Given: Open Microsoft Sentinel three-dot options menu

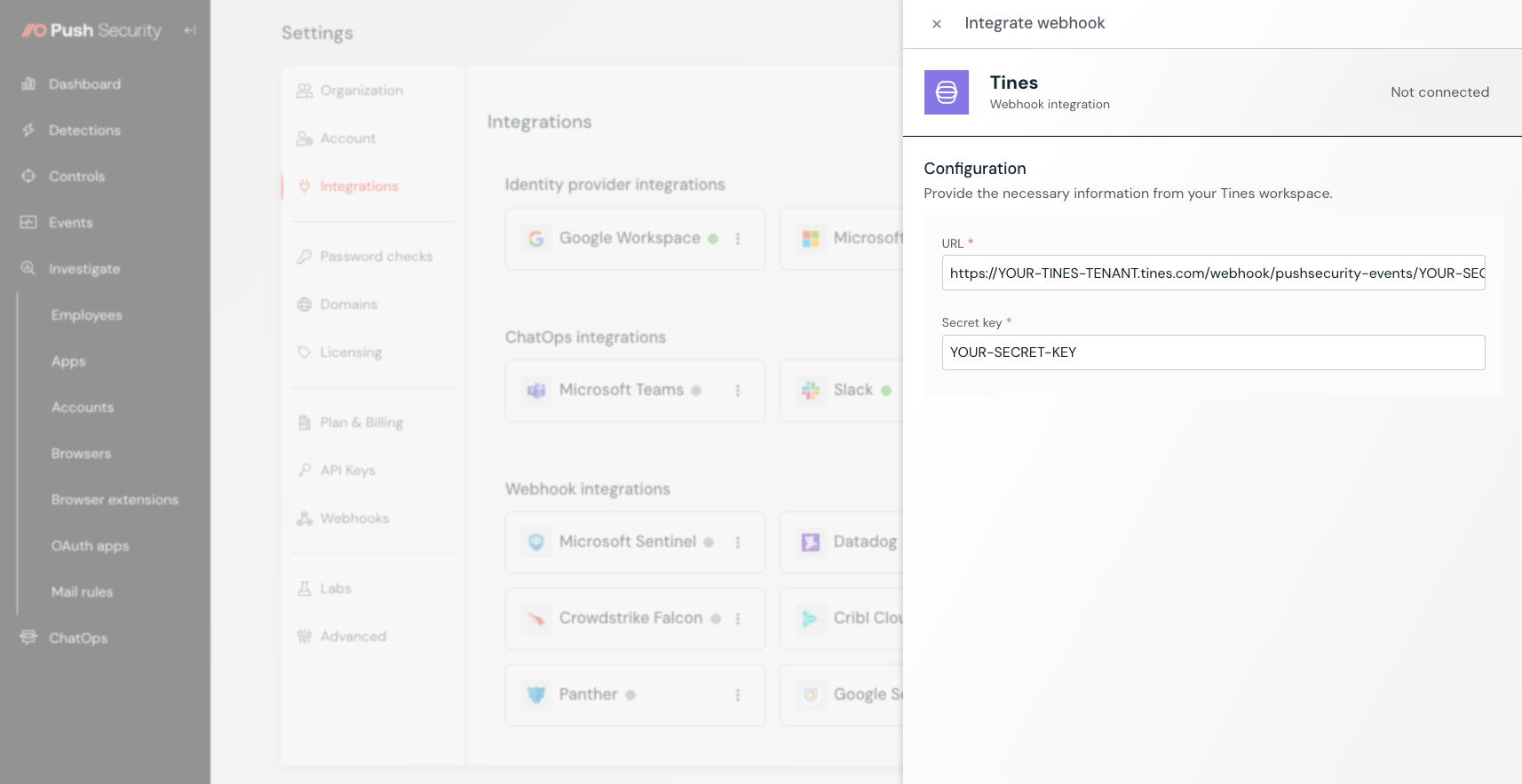Looking at the screenshot, I should click(738, 542).
